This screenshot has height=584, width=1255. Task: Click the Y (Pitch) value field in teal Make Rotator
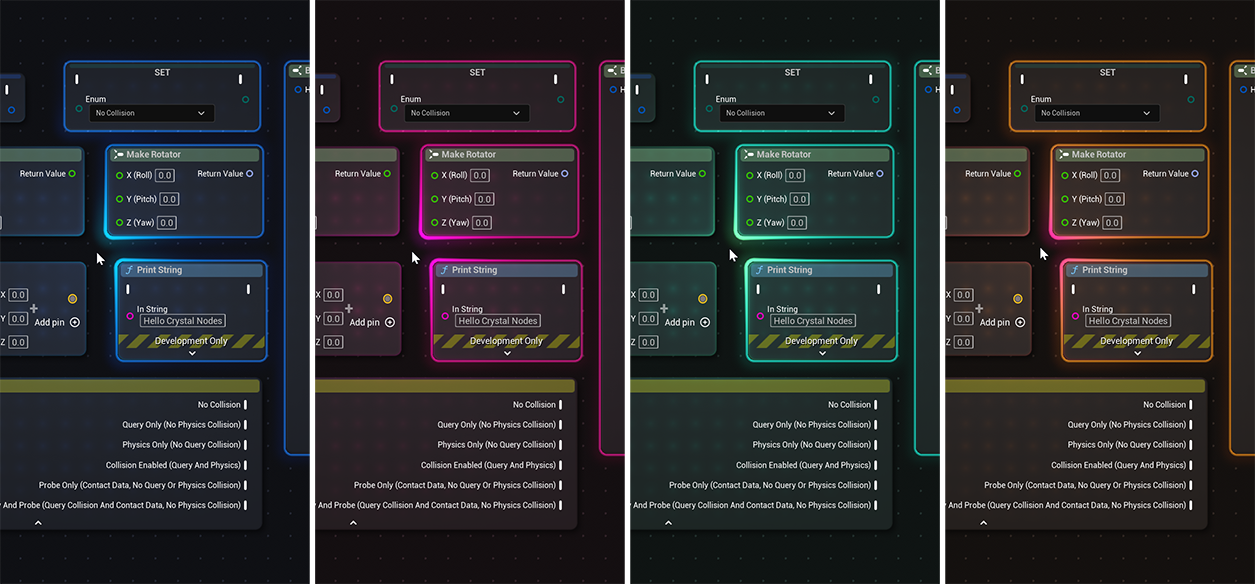pos(800,199)
